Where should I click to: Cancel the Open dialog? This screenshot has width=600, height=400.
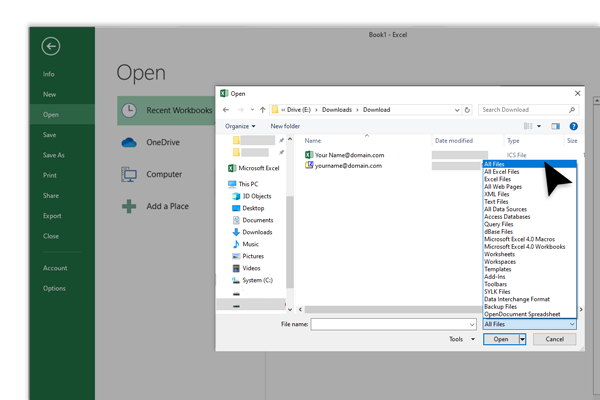[x=554, y=339]
